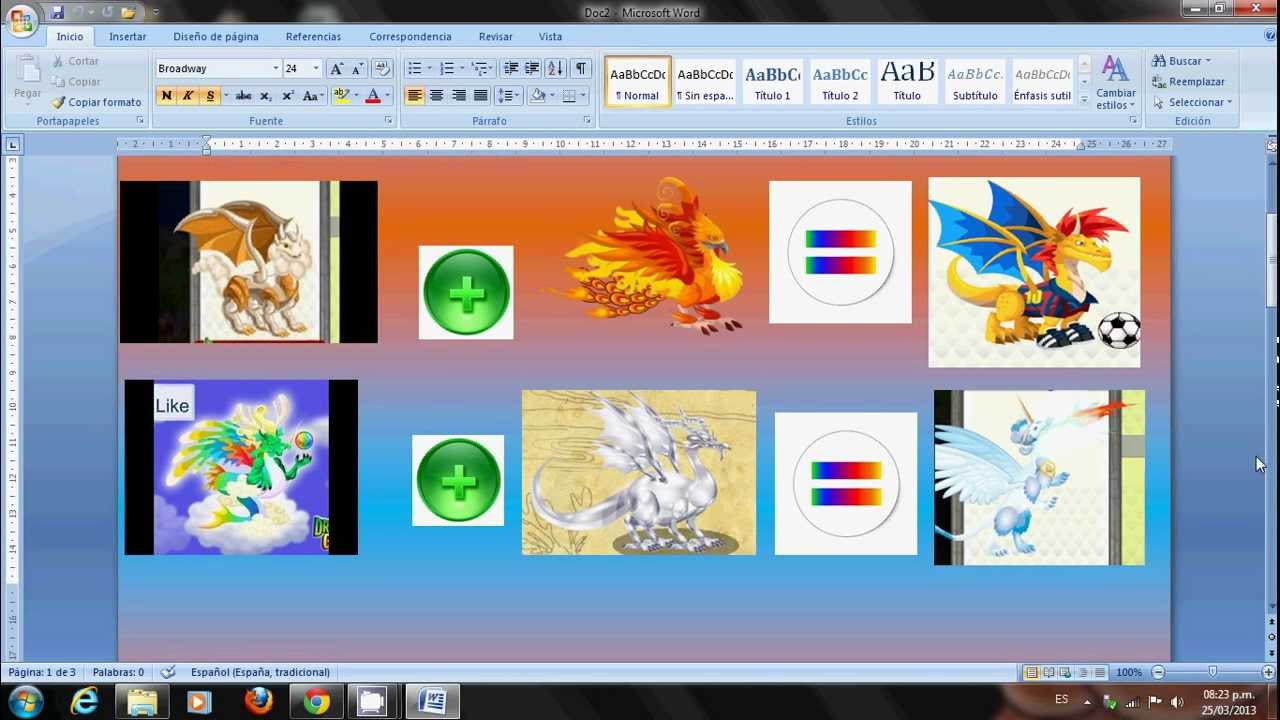The height and width of the screenshot is (720, 1280).
Task: Click Cambiar estilos button
Action: [1115, 82]
